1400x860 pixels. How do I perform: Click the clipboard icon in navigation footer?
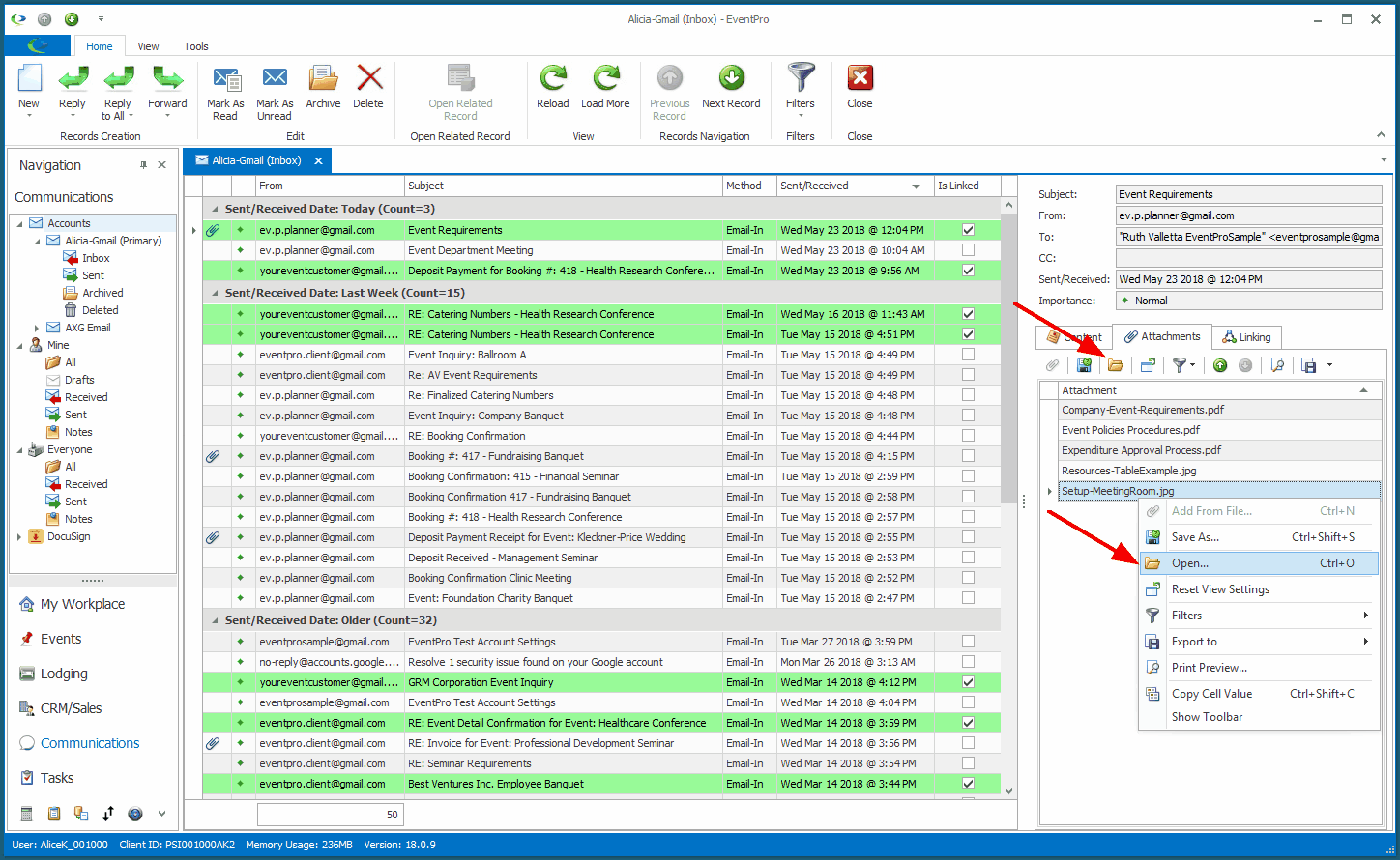click(x=54, y=814)
